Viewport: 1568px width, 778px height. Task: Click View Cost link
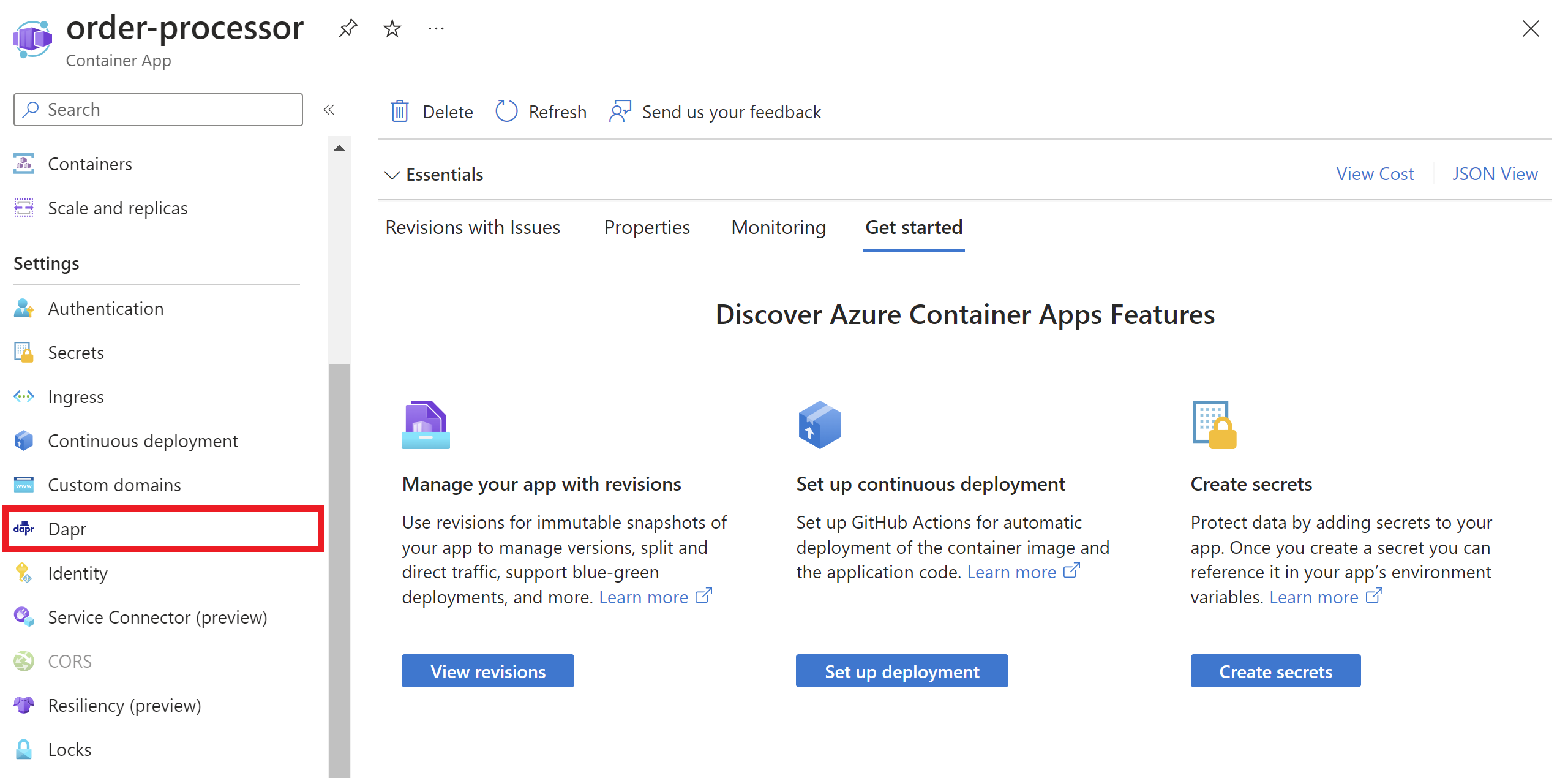pyautogui.click(x=1376, y=174)
